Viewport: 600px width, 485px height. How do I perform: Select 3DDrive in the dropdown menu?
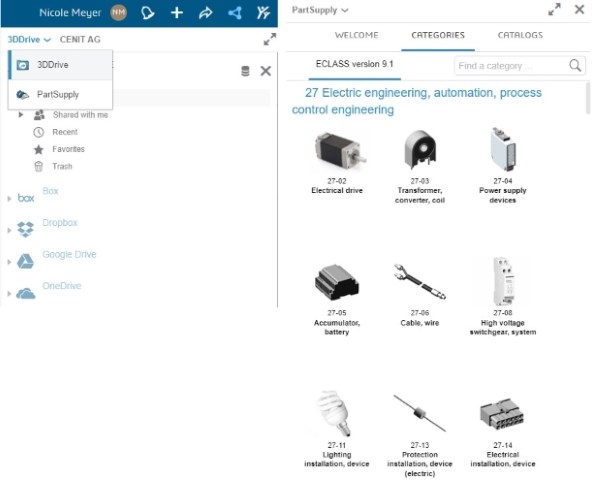point(60,65)
